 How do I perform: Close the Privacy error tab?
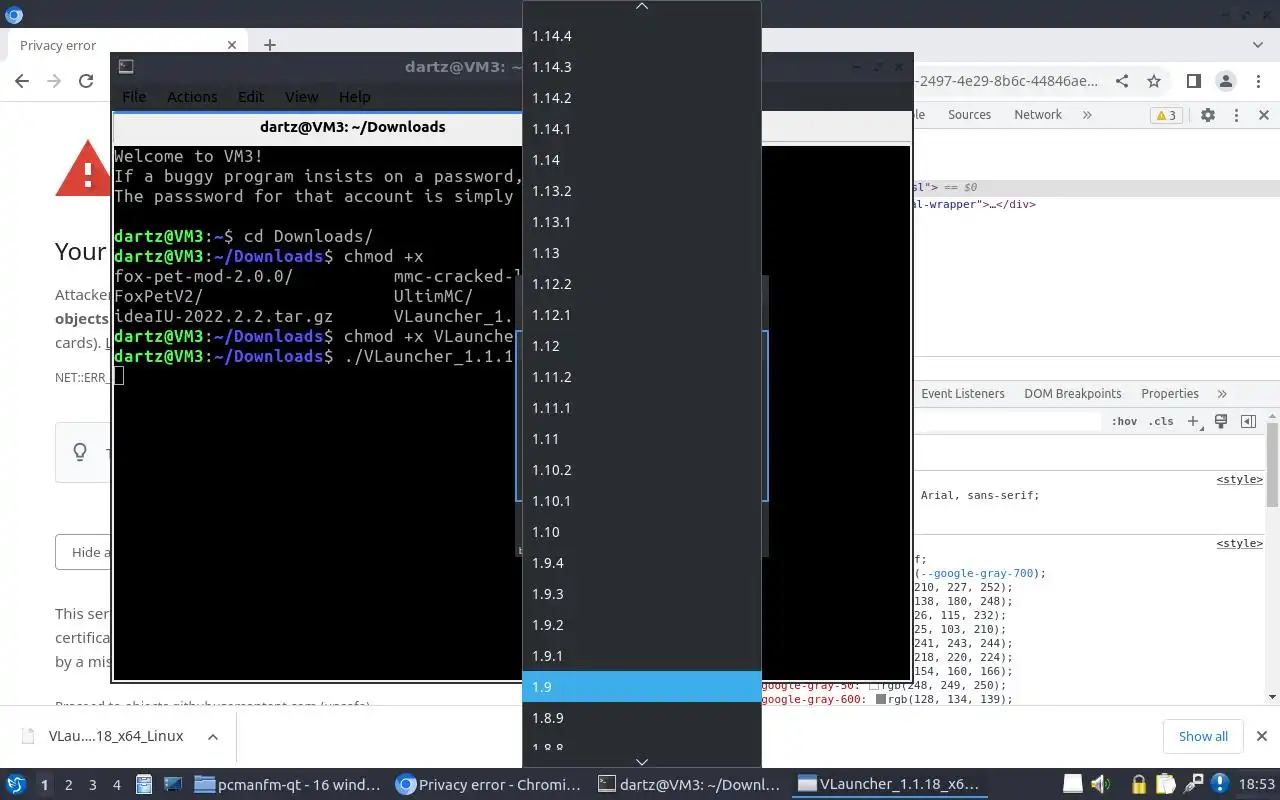[232, 45]
